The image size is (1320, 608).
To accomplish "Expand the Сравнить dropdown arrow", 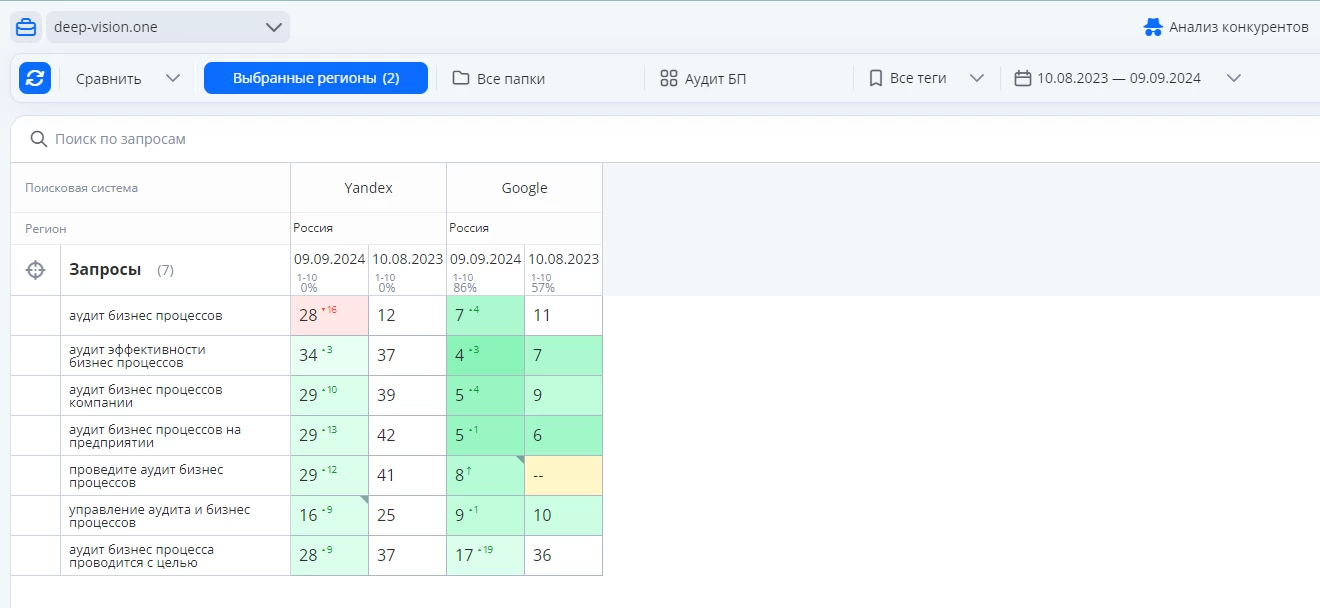I will [172, 78].
